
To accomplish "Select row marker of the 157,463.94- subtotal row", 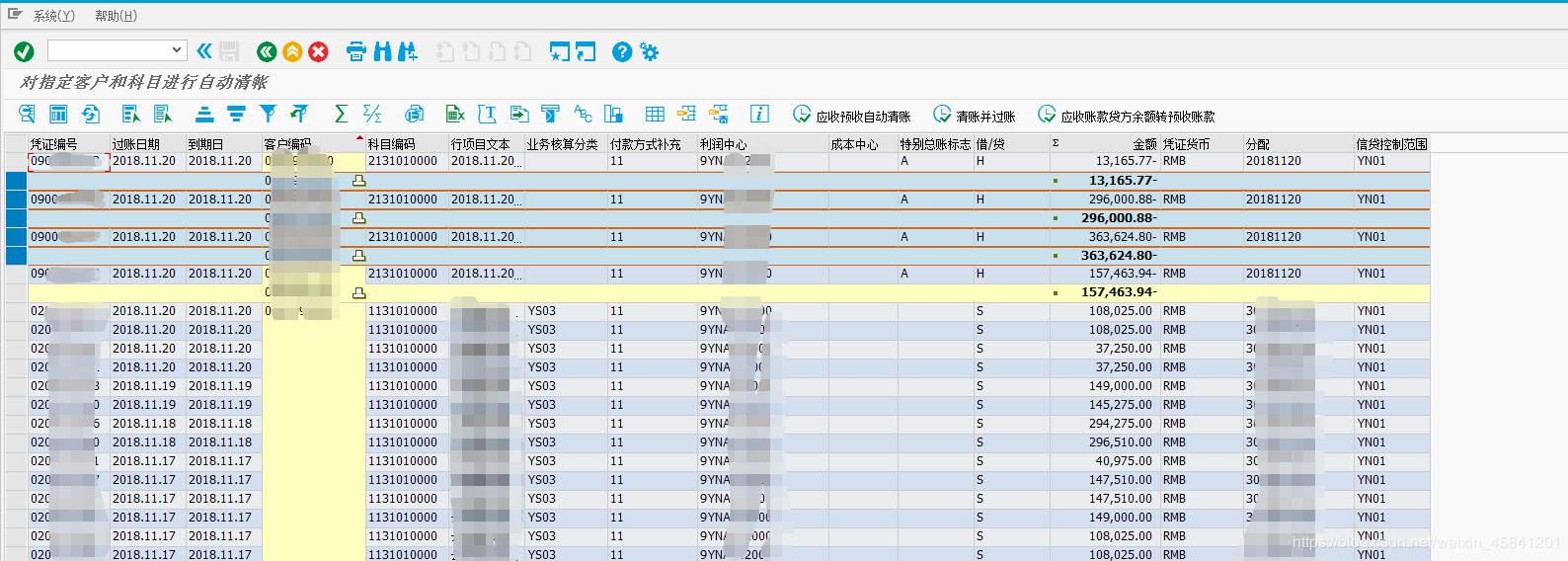I will click(16, 293).
